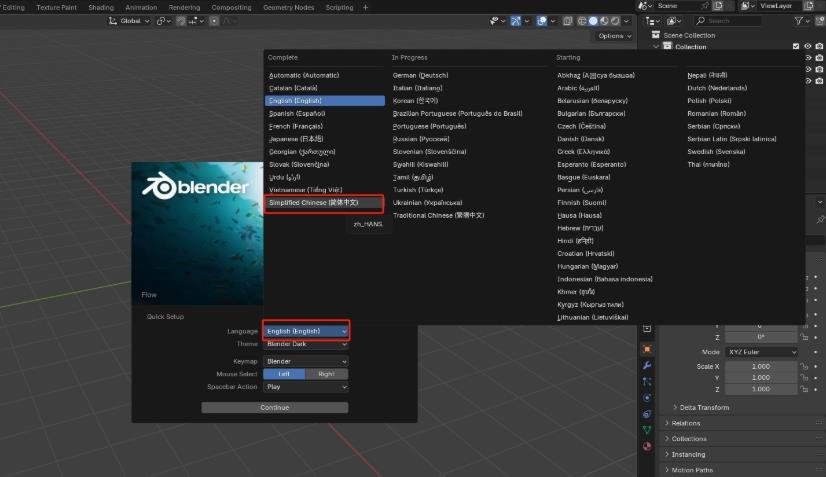The width and height of the screenshot is (826, 477).
Task: Open Global transform orientation dropdown
Action: click(x=129, y=21)
